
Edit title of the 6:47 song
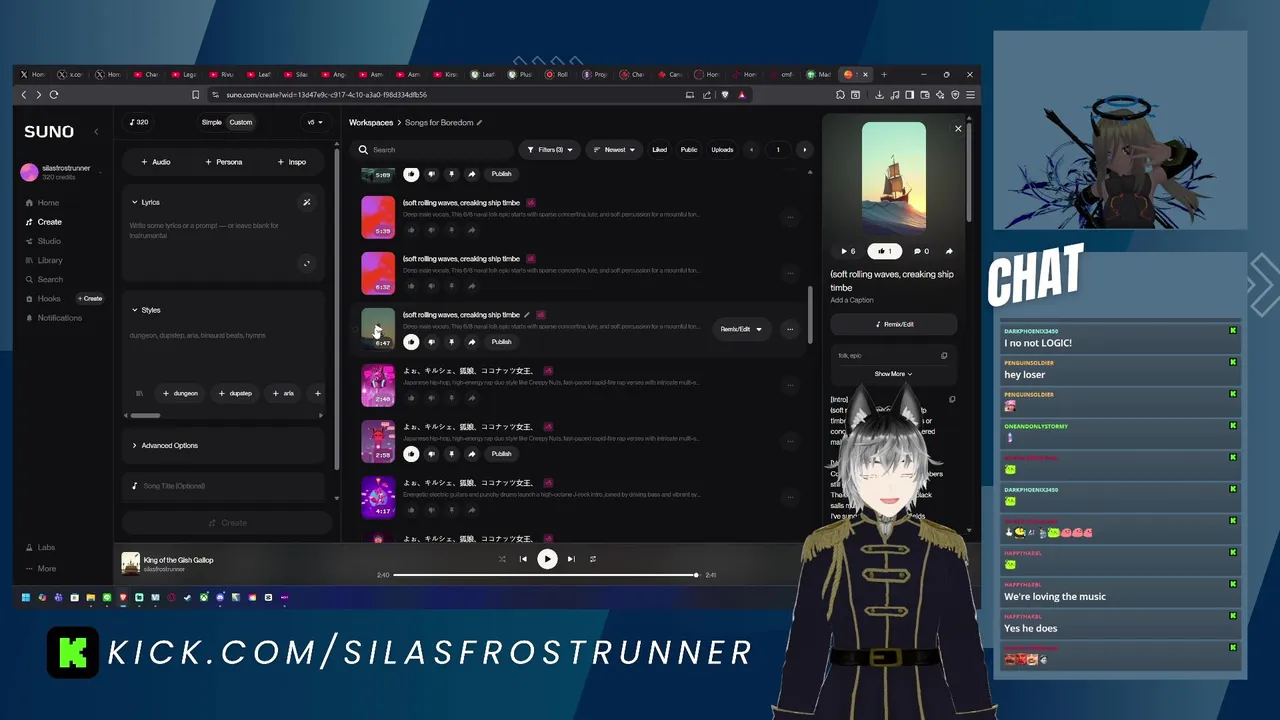click(527, 315)
